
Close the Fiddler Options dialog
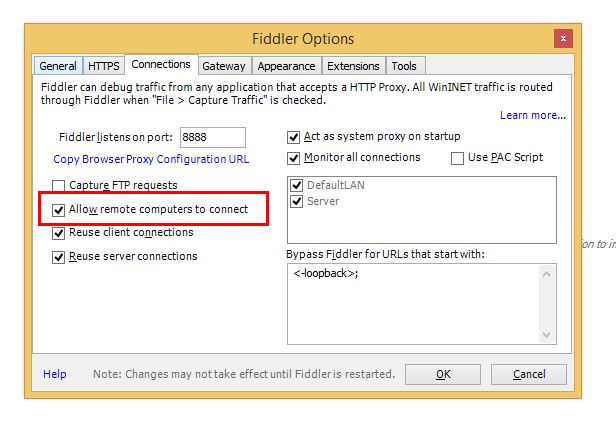[x=565, y=39]
